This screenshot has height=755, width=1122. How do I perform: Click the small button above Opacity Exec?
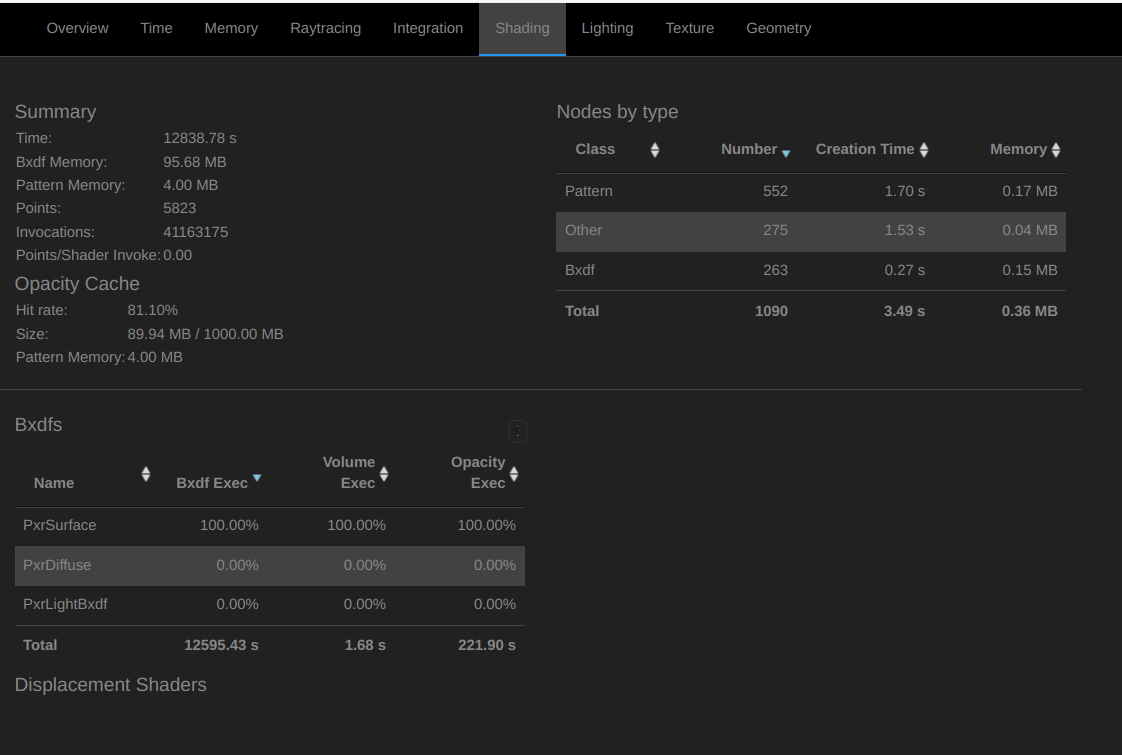[517, 431]
